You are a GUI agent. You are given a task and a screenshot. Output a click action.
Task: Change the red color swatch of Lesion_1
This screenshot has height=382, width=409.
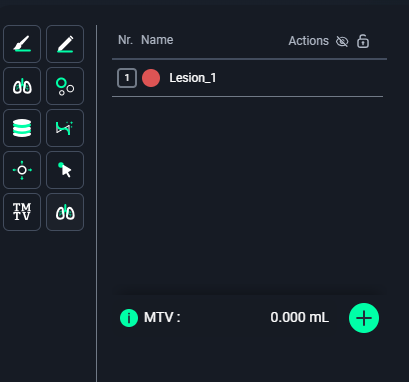[151, 78]
